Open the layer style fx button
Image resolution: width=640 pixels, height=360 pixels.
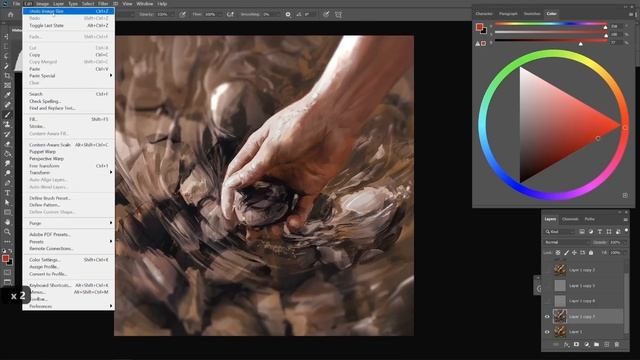coord(567,344)
